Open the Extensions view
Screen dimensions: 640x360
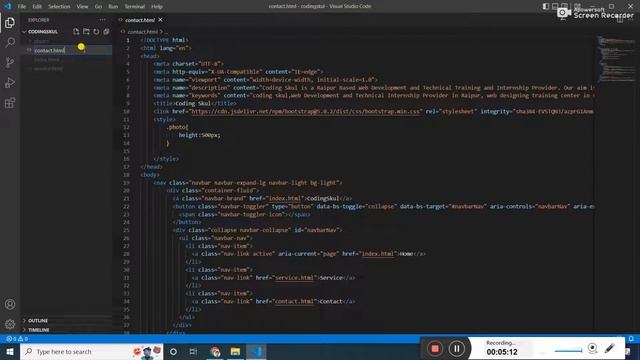tap(10, 102)
